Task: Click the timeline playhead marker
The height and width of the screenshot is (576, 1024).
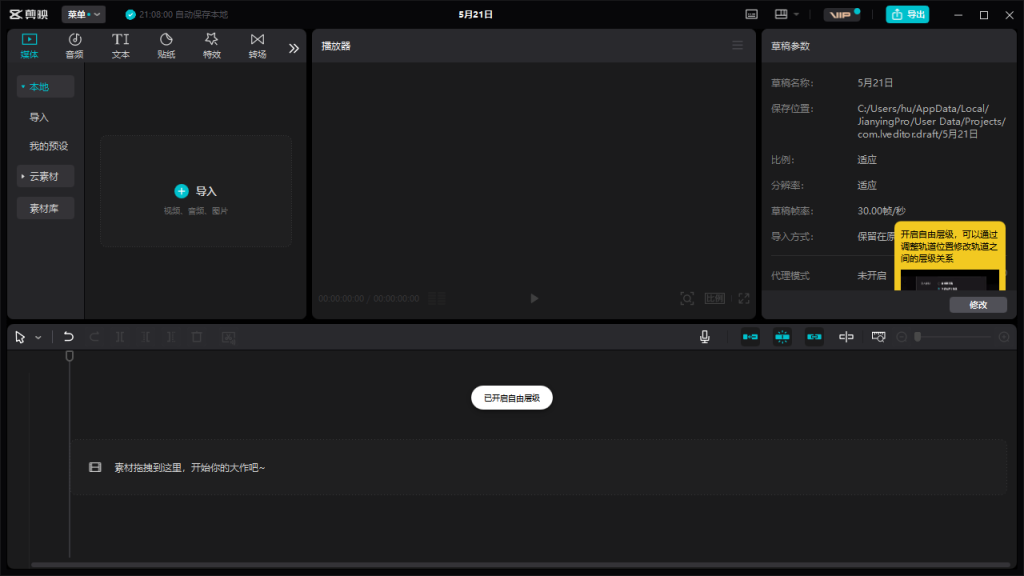Action: [x=69, y=356]
